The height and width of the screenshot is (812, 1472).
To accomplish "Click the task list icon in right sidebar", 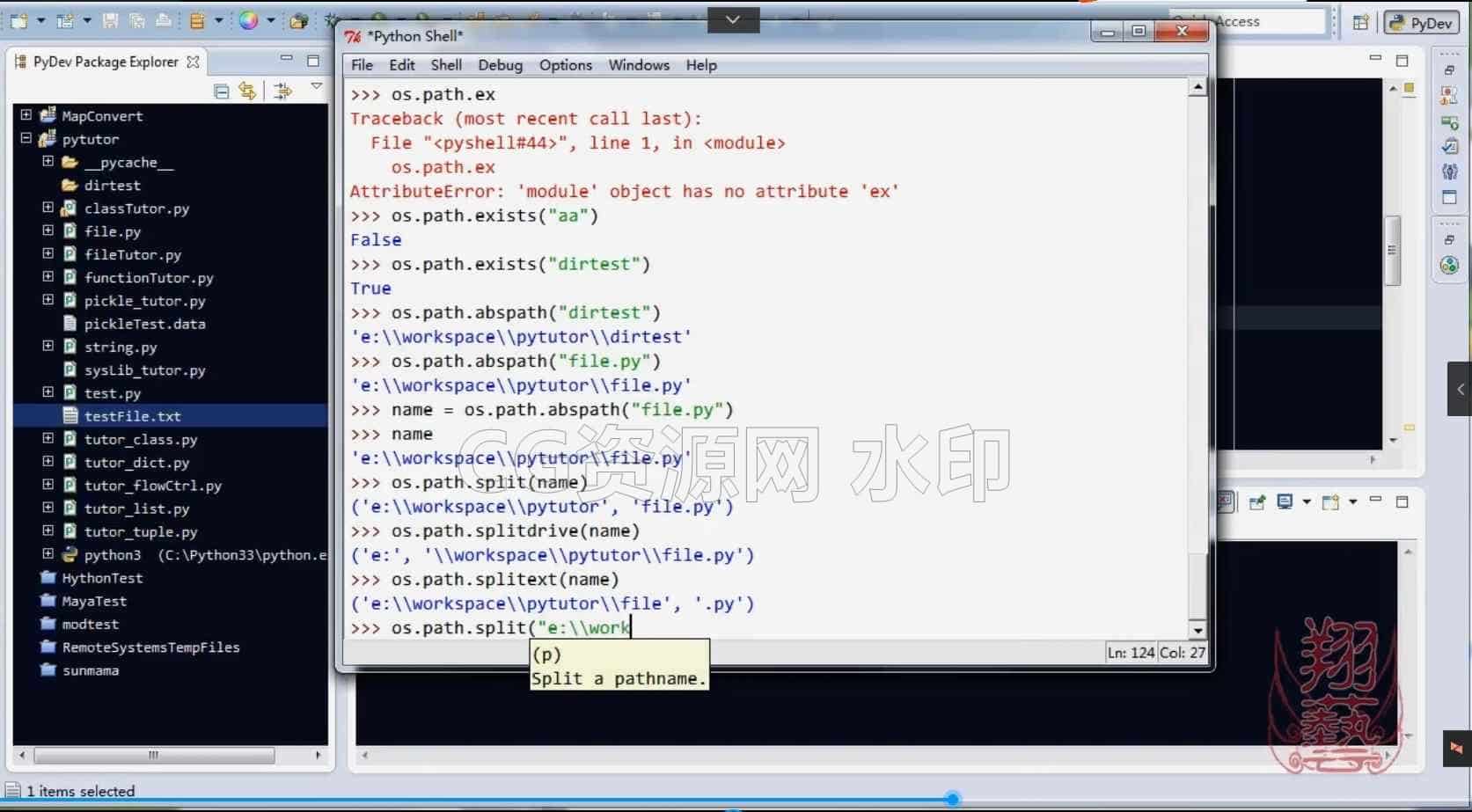I will tap(1449, 146).
